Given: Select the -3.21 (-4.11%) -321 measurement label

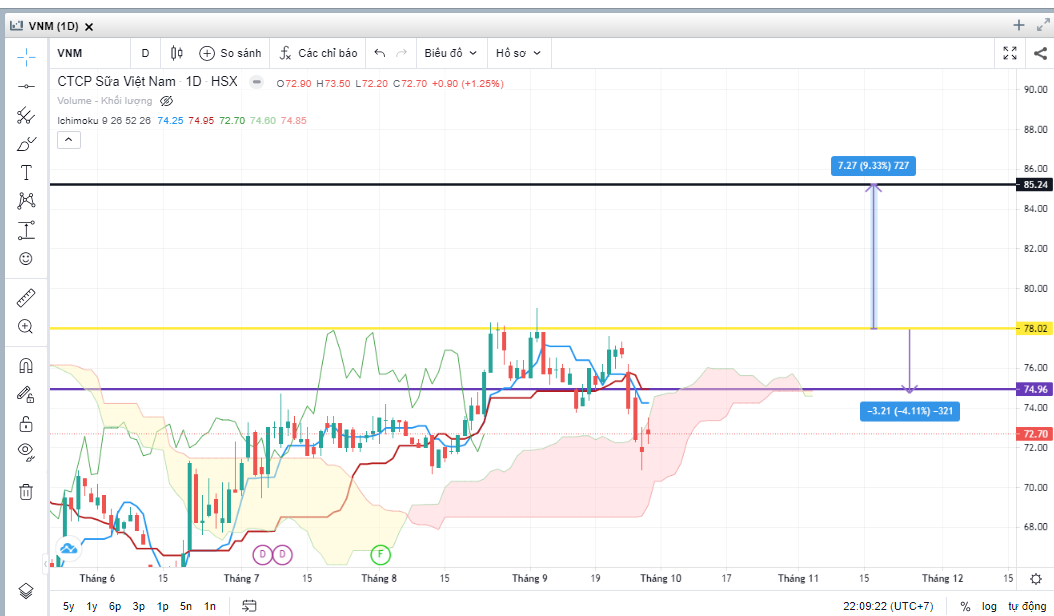Looking at the screenshot, I should [910, 411].
